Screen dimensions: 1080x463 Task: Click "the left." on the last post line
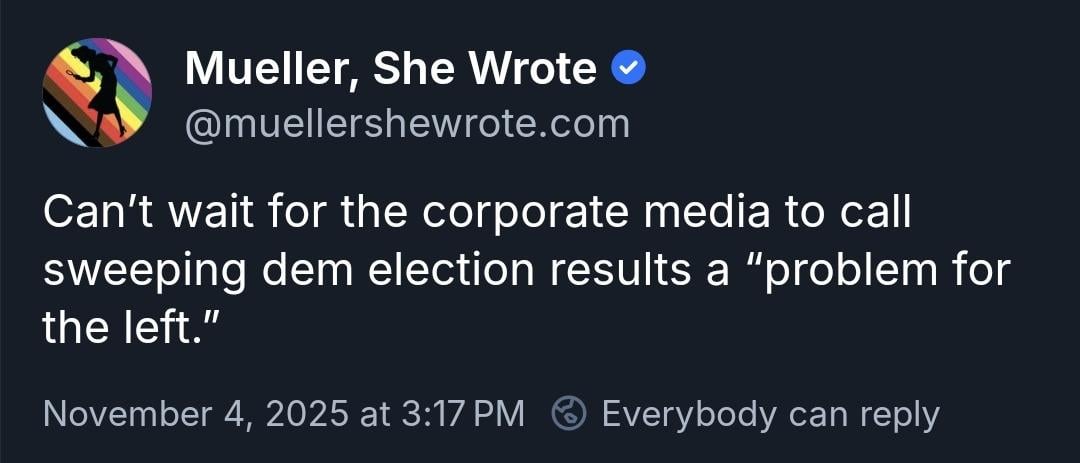click(x=126, y=329)
